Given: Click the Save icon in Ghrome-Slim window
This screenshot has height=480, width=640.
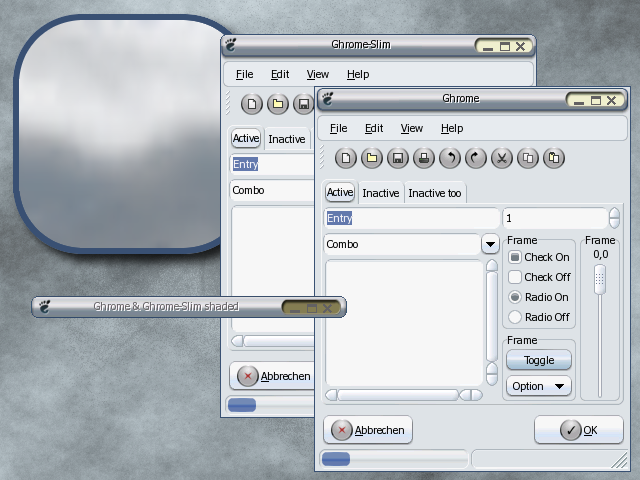Looking at the screenshot, I should 304,104.
